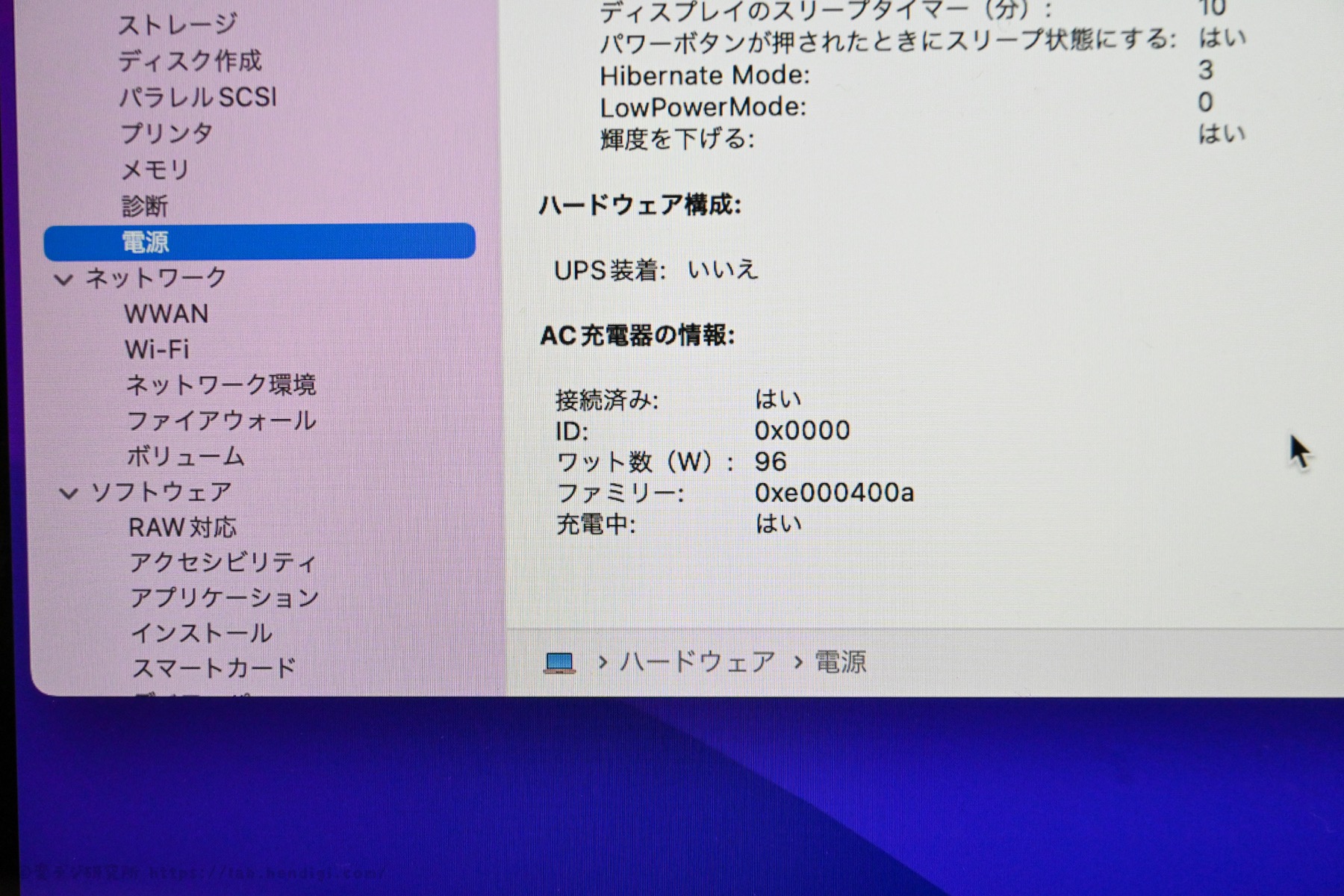Select プリンタ in the sidebar
Image resolution: width=1344 pixels, height=896 pixels.
click(x=167, y=134)
